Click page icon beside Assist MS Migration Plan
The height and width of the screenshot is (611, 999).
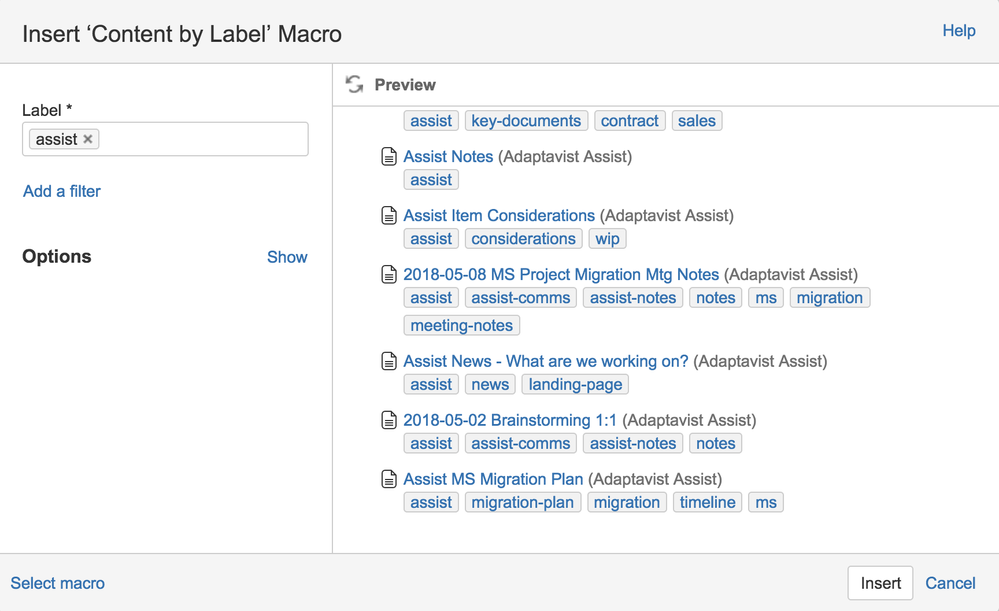click(389, 480)
